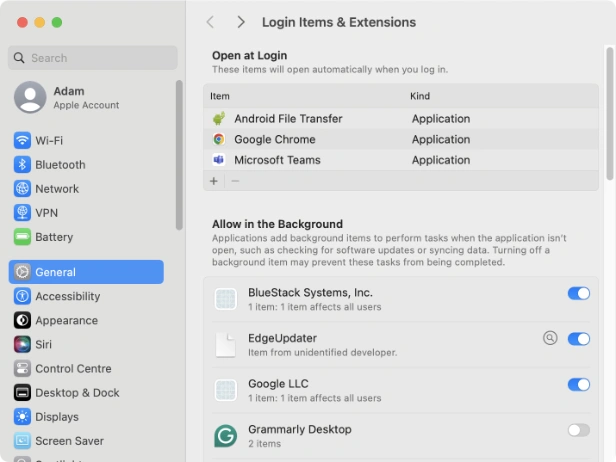Turn off the EdgeUpdater background item
This screenshot has height=462, width=616.
click(x=578, y=339)
